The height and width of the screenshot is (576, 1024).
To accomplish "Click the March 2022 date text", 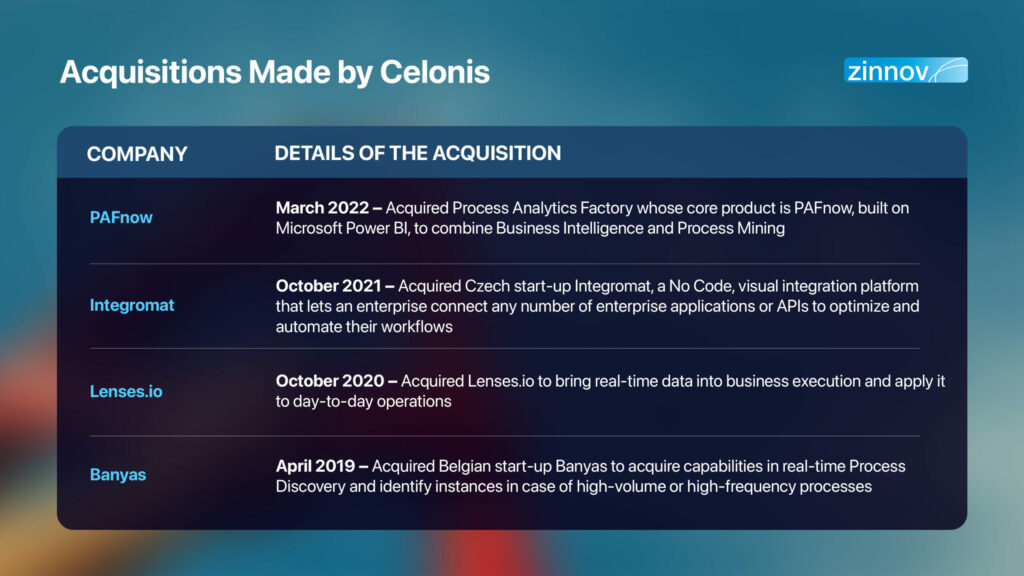I will 322,208.
